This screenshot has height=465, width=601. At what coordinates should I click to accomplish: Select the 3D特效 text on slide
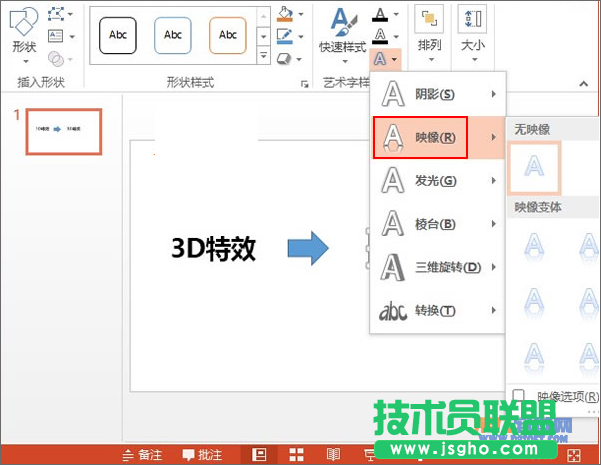click(x=213, y=249)
